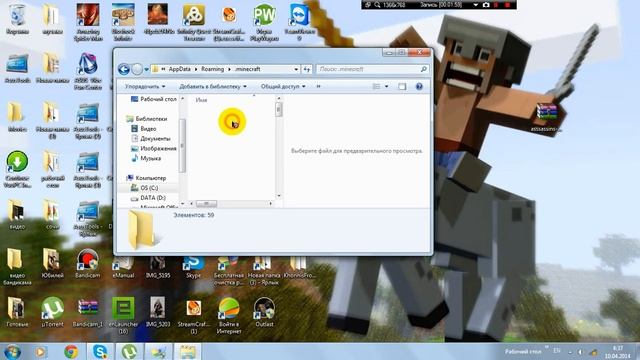Image resolution: width=640 pixels, height=360 pixels.
Task: Open the view options dropdown arrow
Action: point(387,87)
